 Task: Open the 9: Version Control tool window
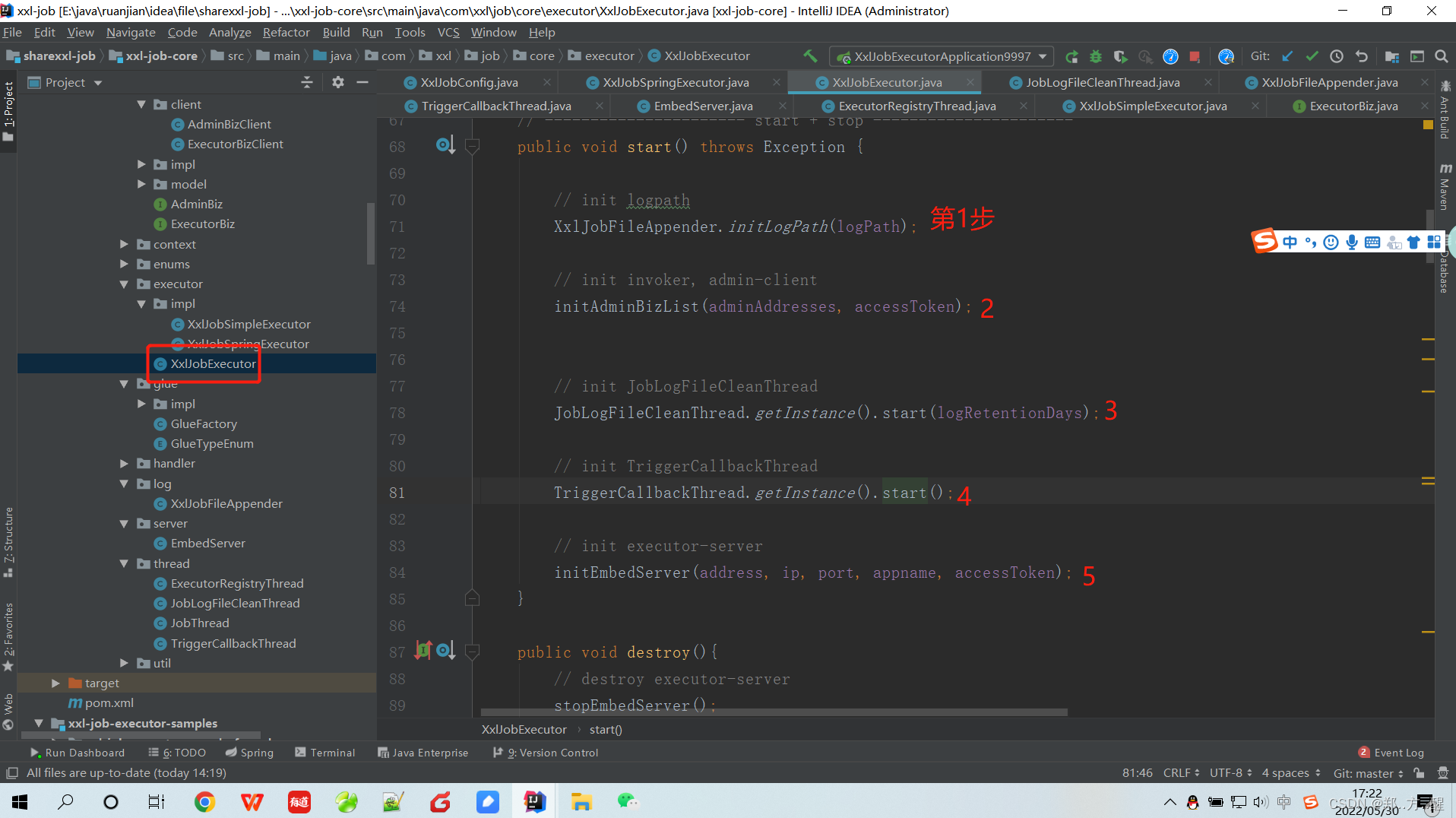click(546, 752)
